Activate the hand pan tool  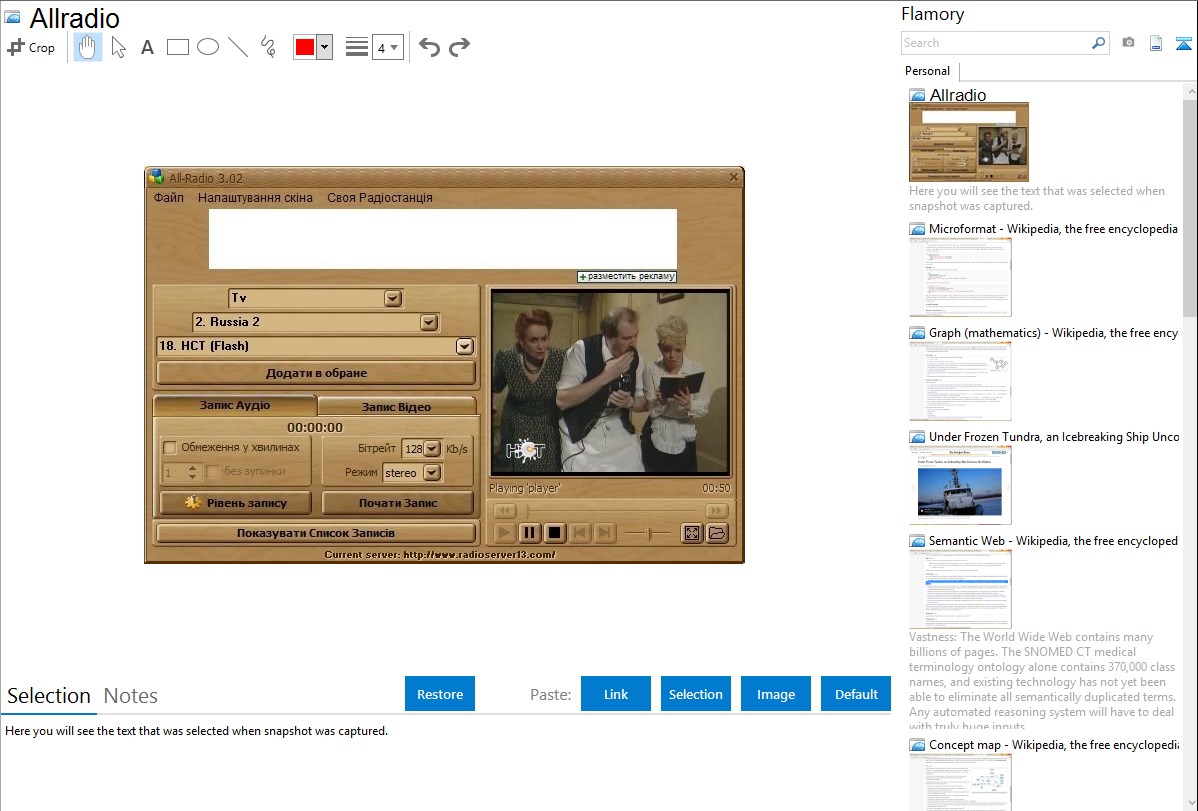87,47
